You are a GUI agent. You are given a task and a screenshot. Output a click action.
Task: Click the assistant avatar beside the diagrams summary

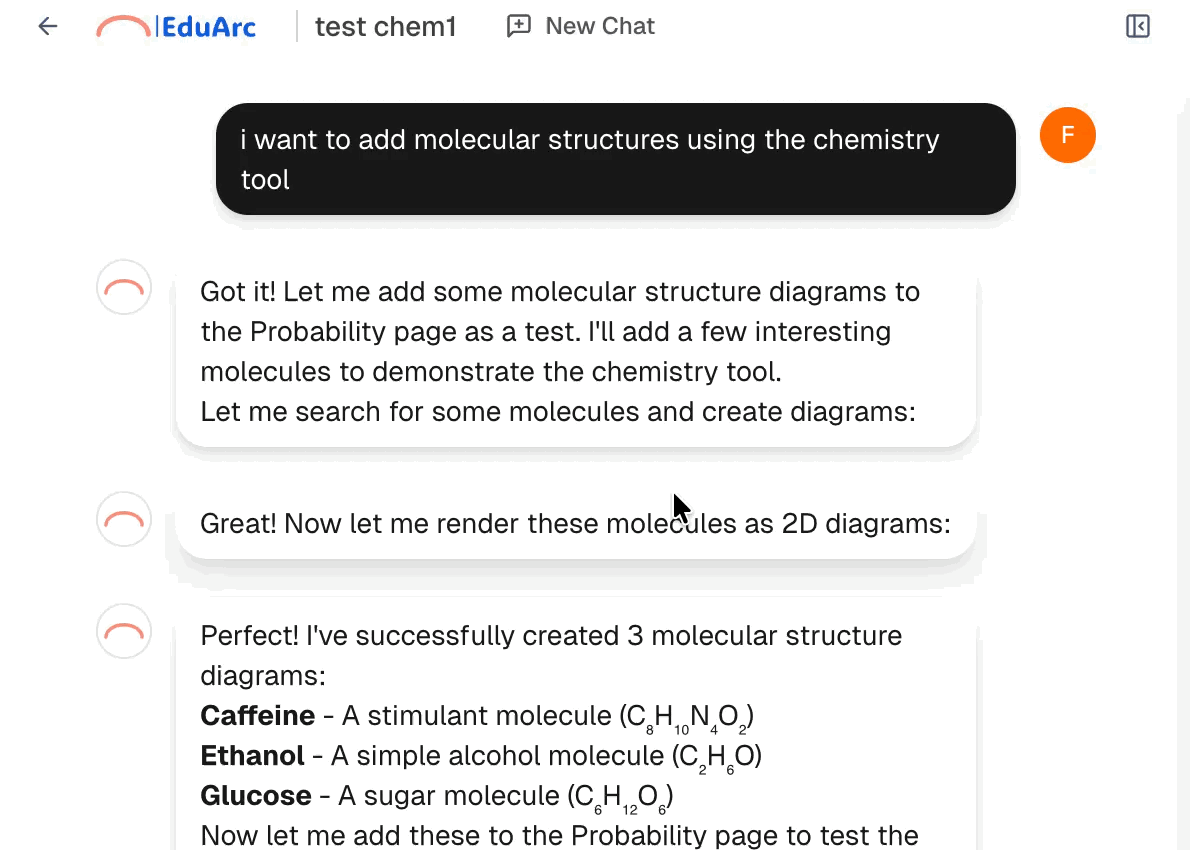coord(123,631)
